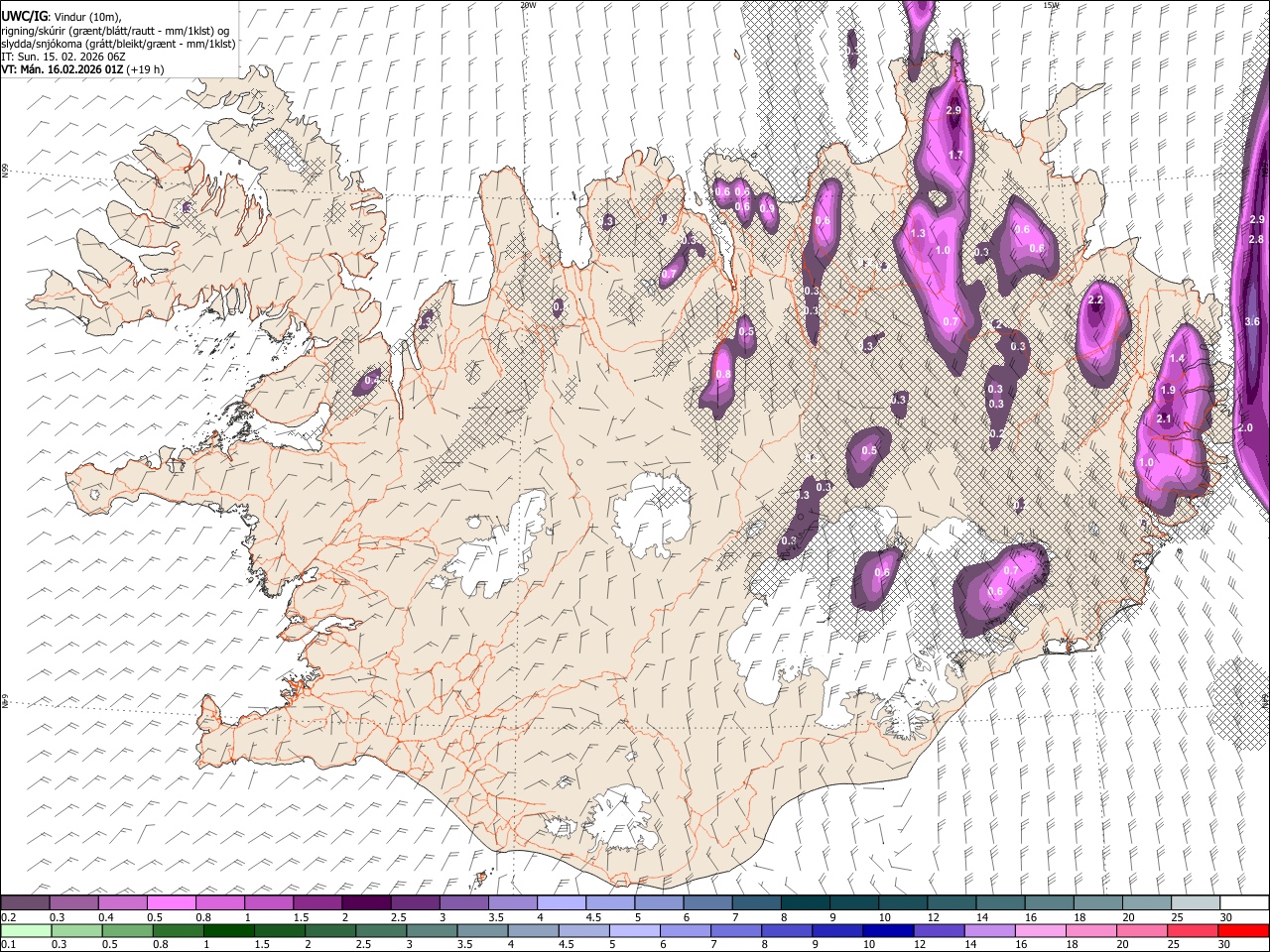Image resolution: width=1270 pixels, height=952 pixels.
Task: Click the 1.9 value on the east coast
Action: [x=1168, y=390]
